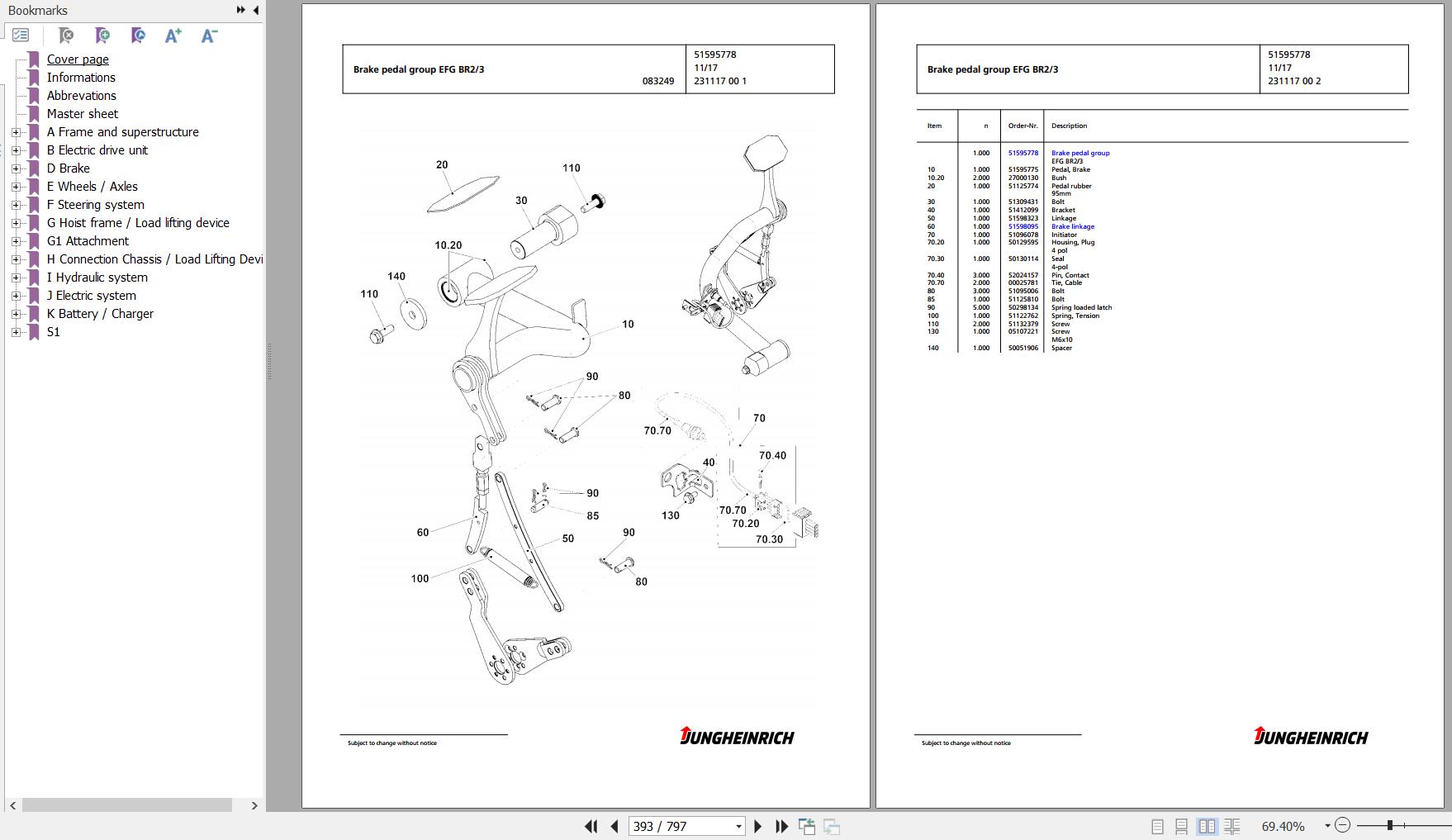This screenshot has height=840, width=1452.
Task: Open the Master sheet bookmark
Action: point(82,114)
